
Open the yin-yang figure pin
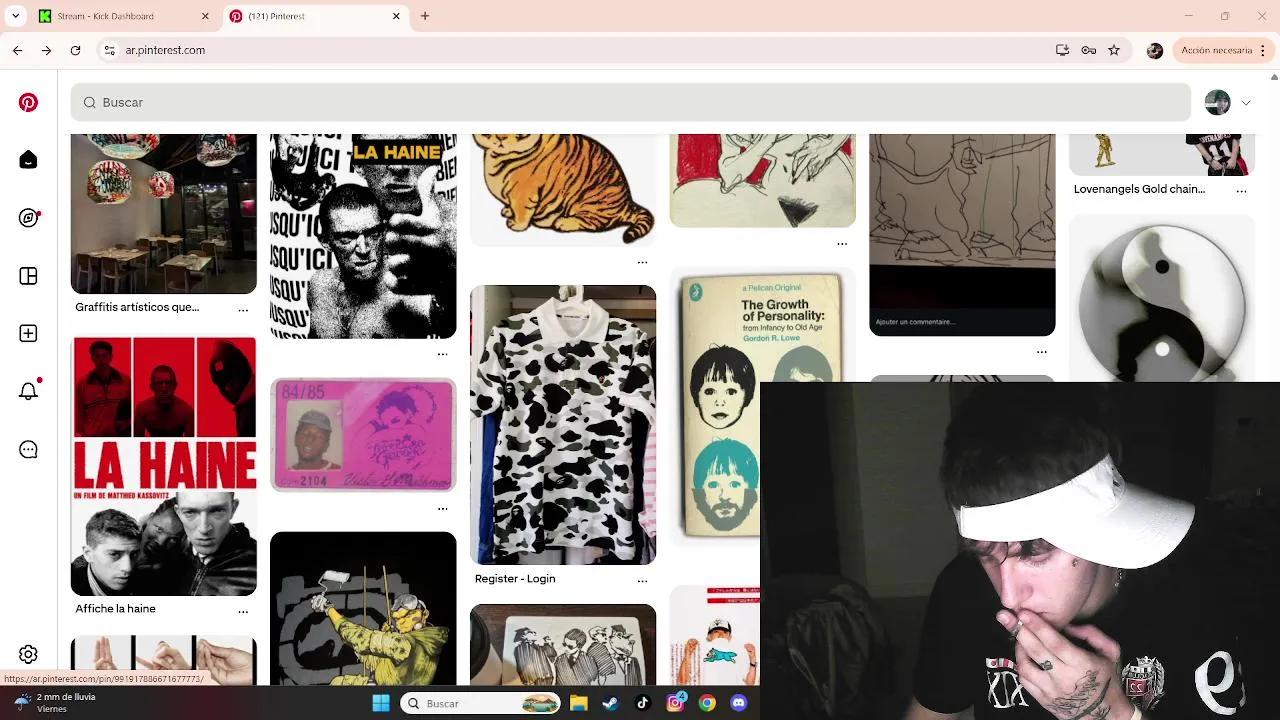click(x=1162, y=300)
